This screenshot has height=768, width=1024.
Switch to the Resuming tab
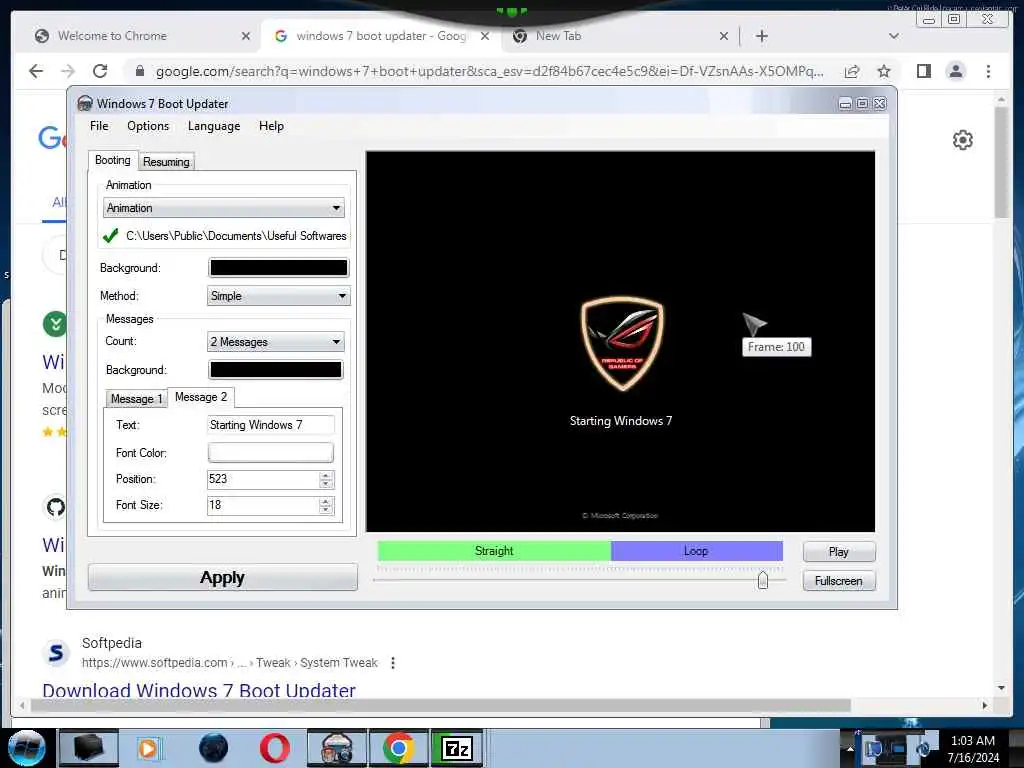pos(166,162)
